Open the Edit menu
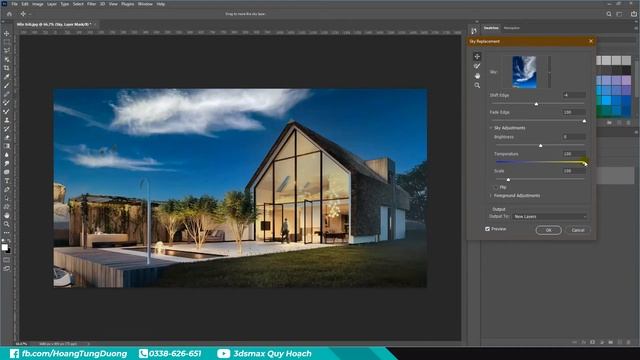Image resolution: width=640 pixels, height=360 pixels. pyautogui.click(x=25, y=4)
